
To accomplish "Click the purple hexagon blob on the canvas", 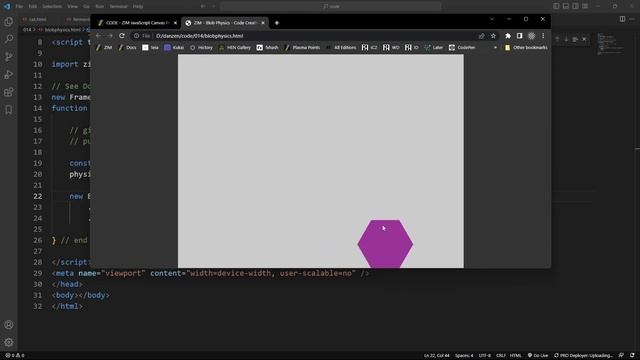I will [x=385, y=244].
